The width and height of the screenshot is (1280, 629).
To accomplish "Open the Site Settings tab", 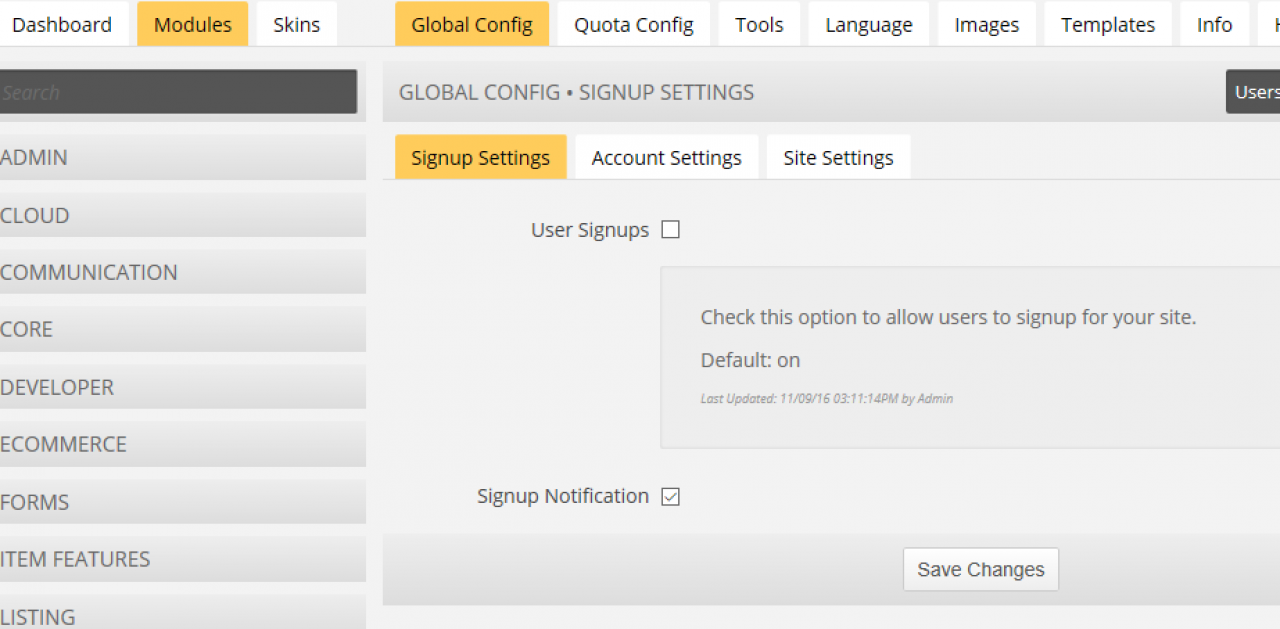I will click(838, 158).
